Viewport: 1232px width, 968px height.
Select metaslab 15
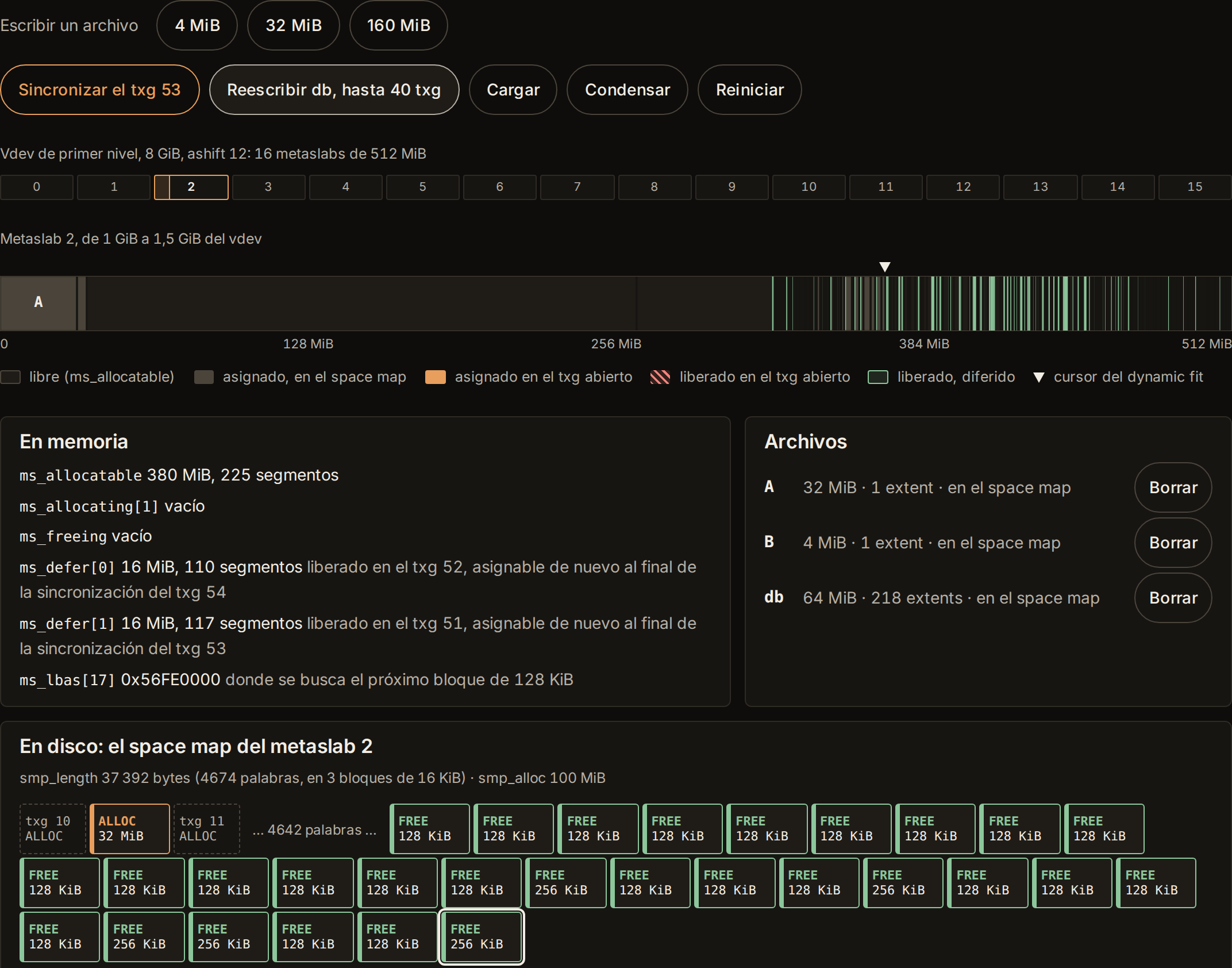[x=1195, y=187]
